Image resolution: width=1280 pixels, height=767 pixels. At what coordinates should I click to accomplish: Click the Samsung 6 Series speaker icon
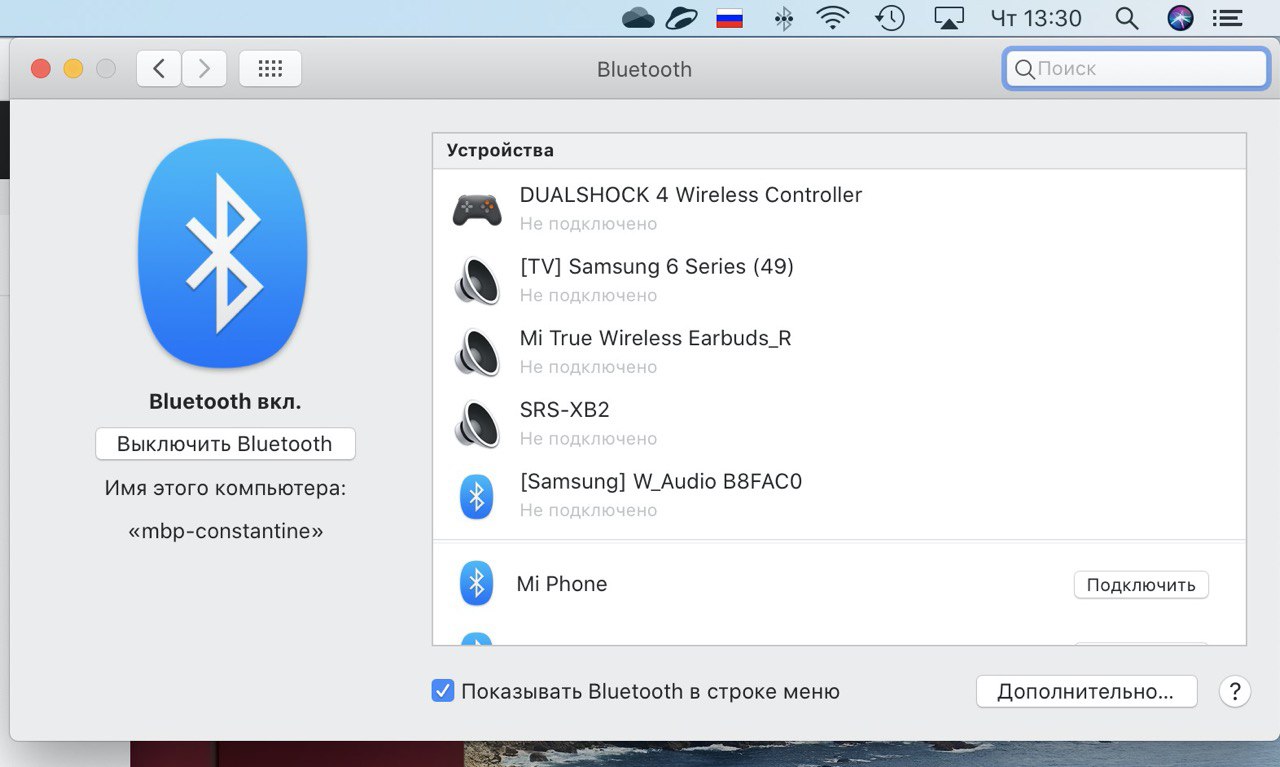pyautogui.click(x=477, y=281)
